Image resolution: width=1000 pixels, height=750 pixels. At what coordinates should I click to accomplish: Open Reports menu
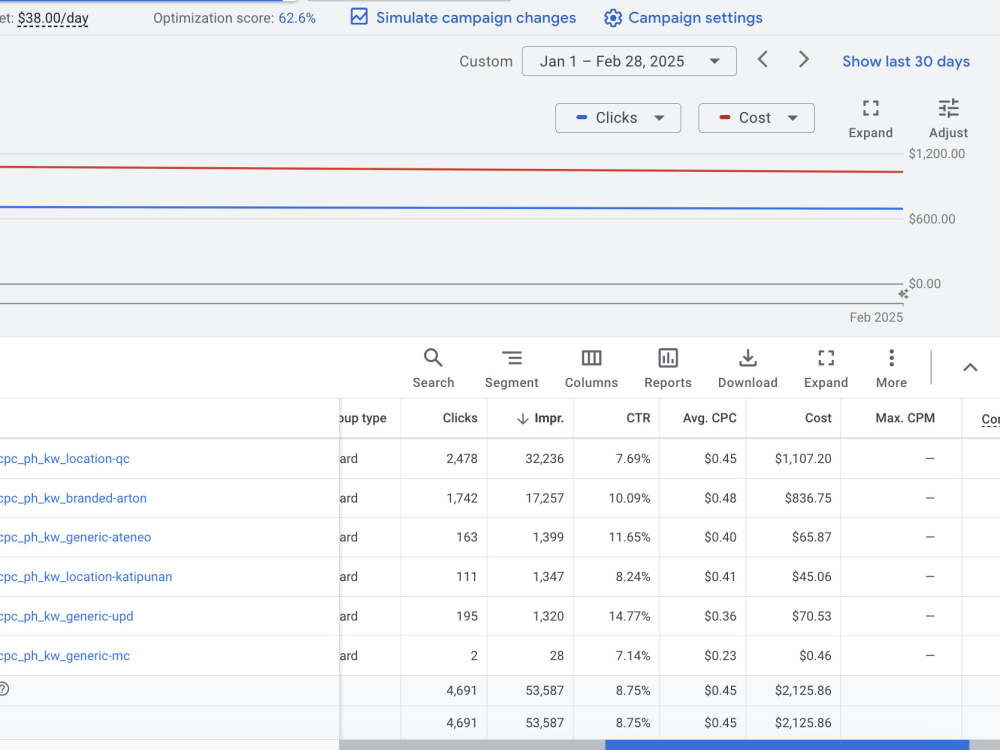click(x=668, y=369)
